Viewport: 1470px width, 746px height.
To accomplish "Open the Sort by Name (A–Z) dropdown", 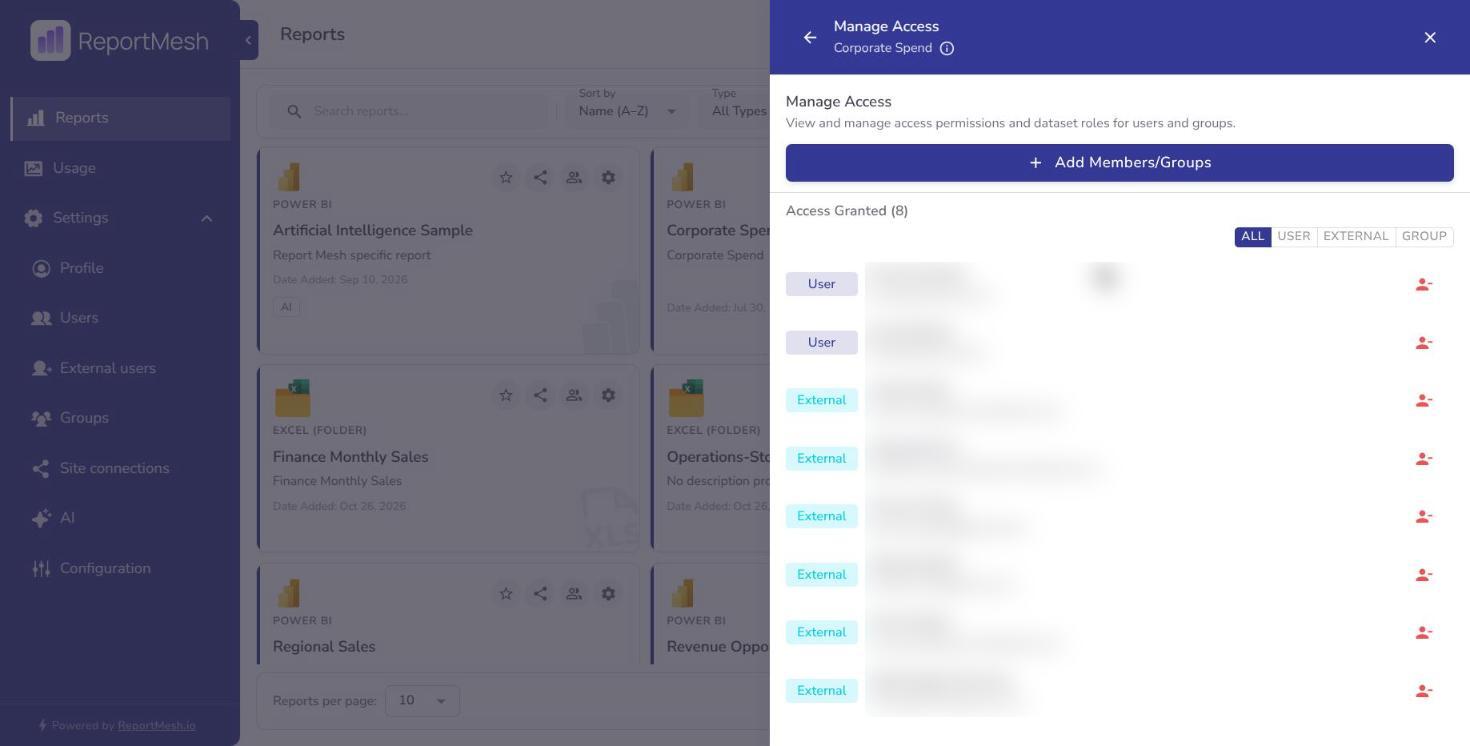I will (628, 110).
